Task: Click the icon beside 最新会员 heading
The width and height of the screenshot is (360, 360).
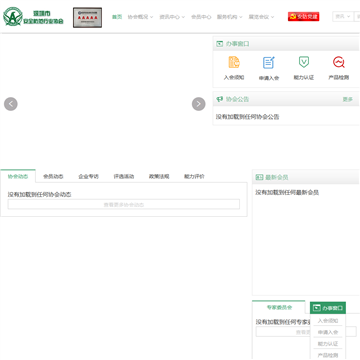Action: click(259, 177)
